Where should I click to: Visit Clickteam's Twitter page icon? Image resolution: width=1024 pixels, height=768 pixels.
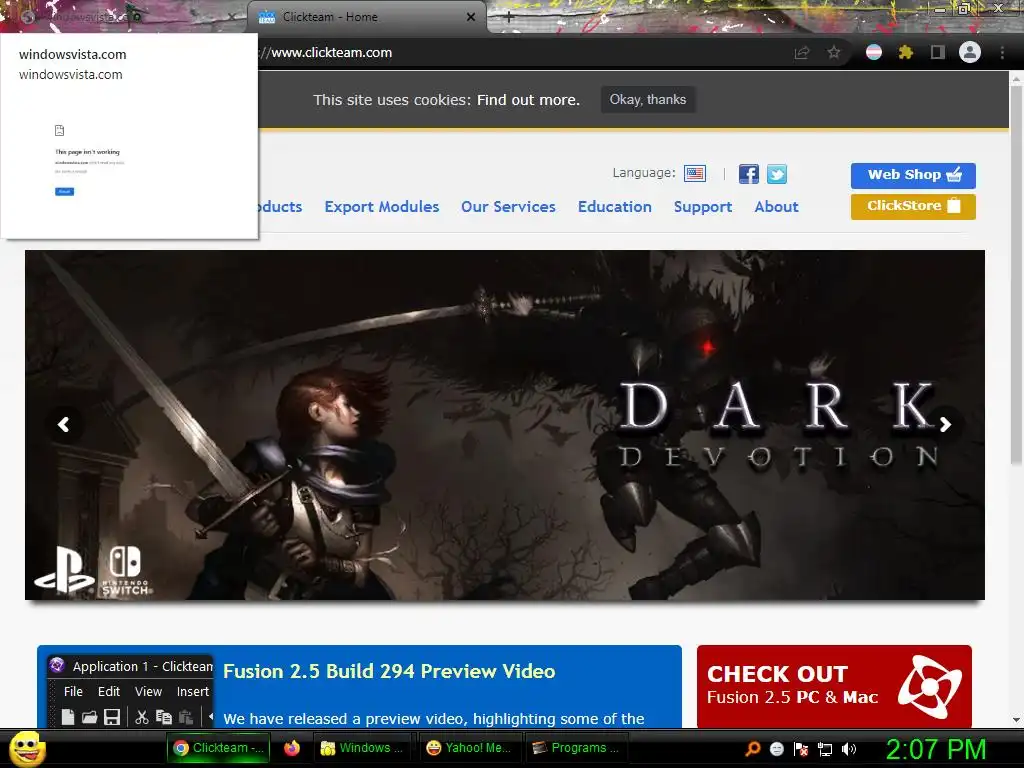pos(776,174)
